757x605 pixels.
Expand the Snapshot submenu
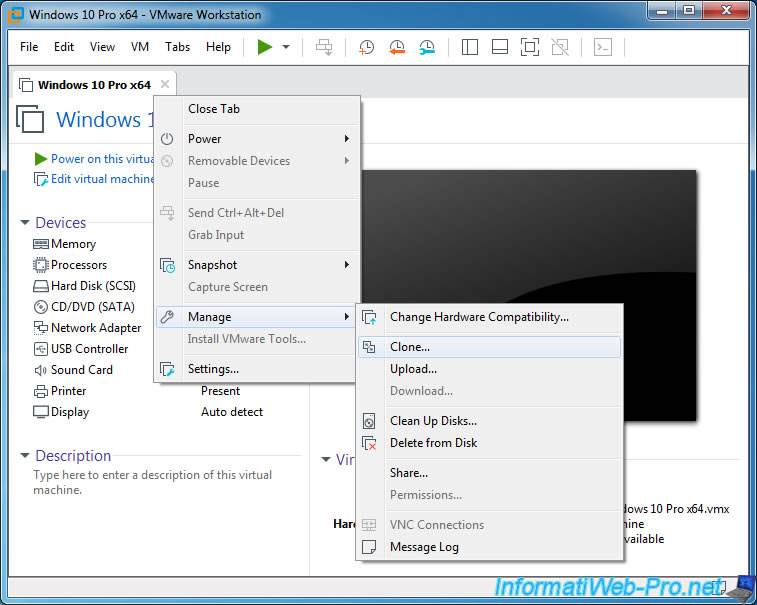point(257,265)
